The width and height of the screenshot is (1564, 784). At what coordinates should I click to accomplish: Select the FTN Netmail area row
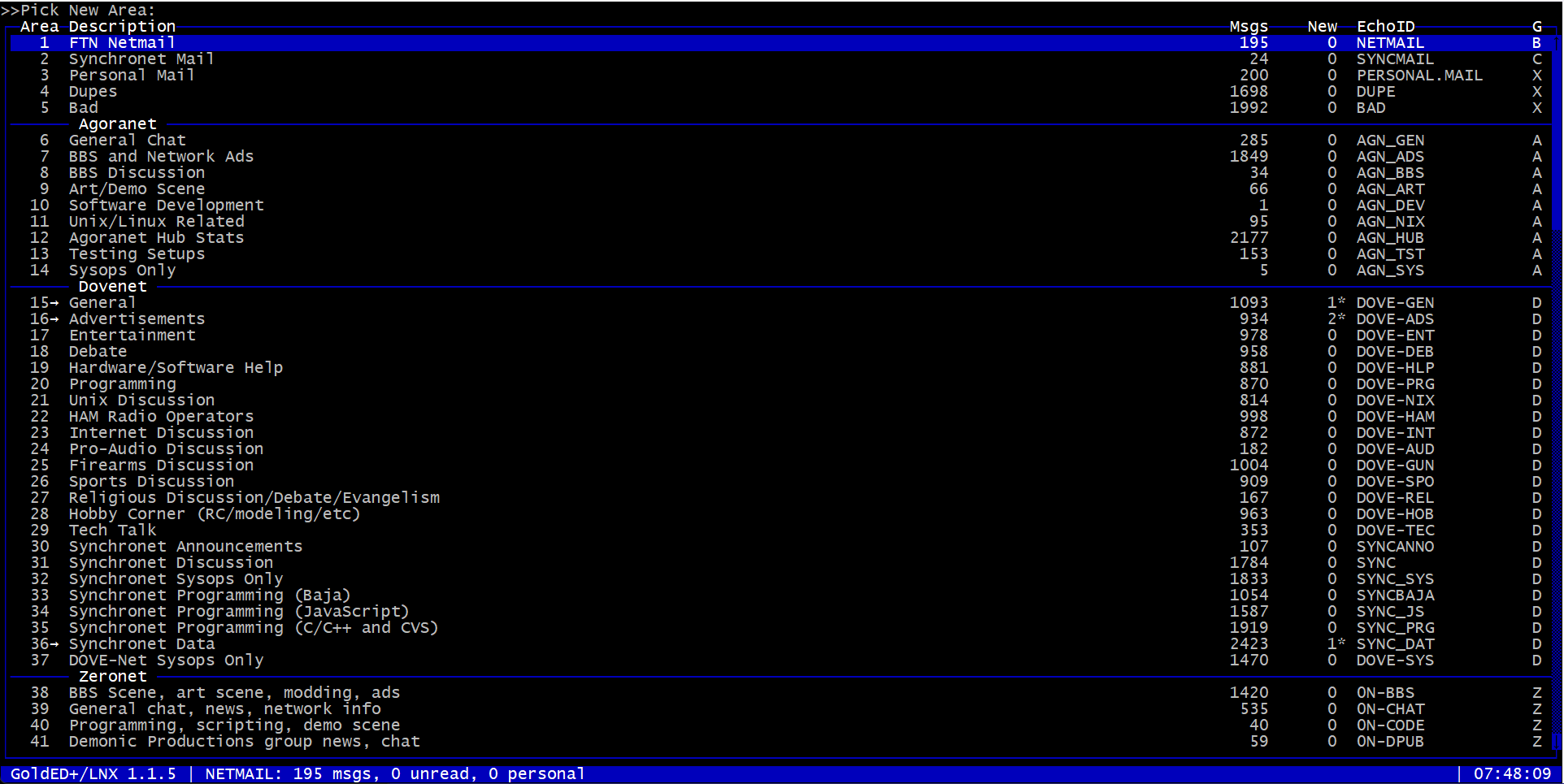781,43
